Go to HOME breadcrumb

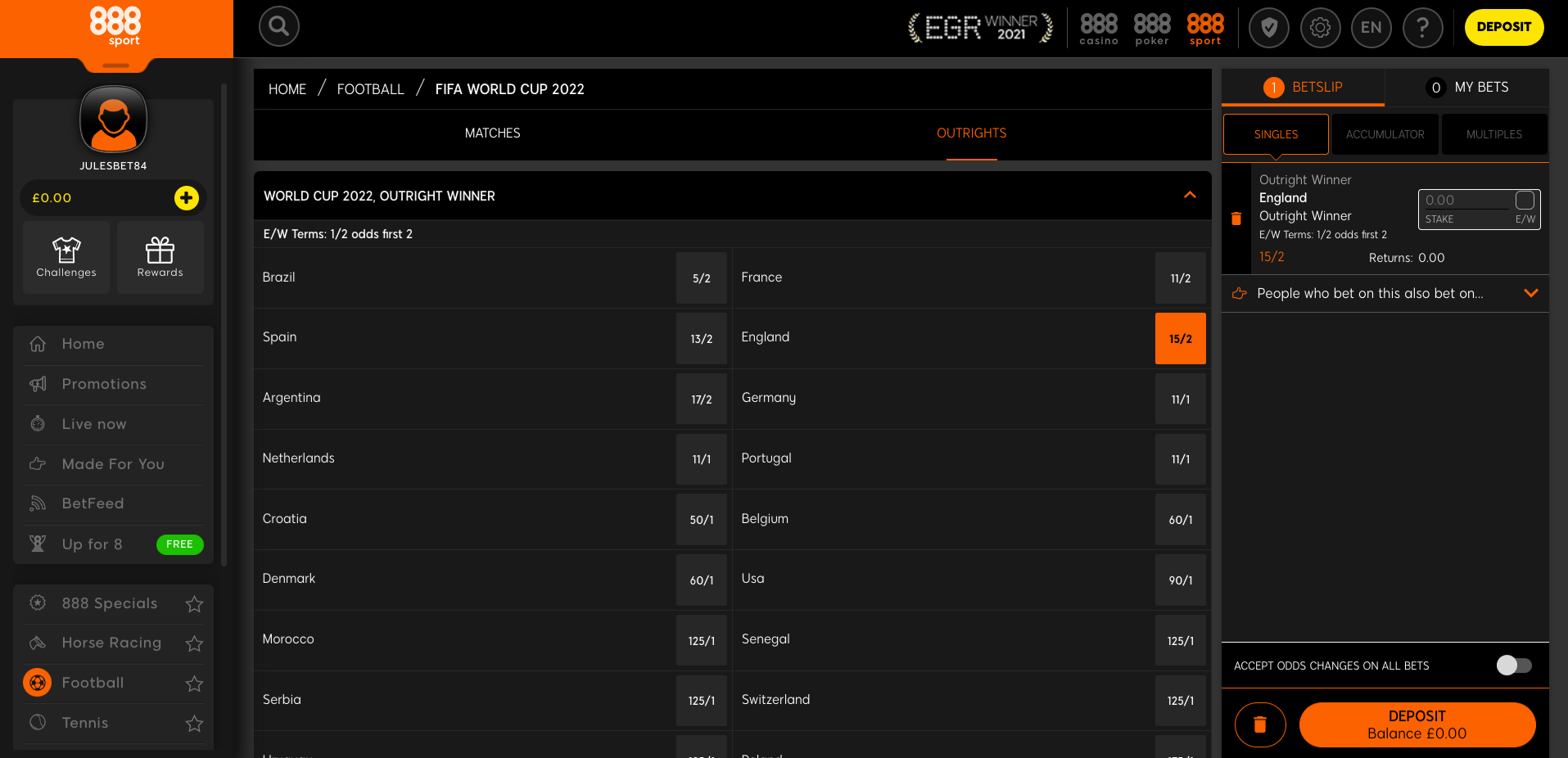click(x=287, y=89)
